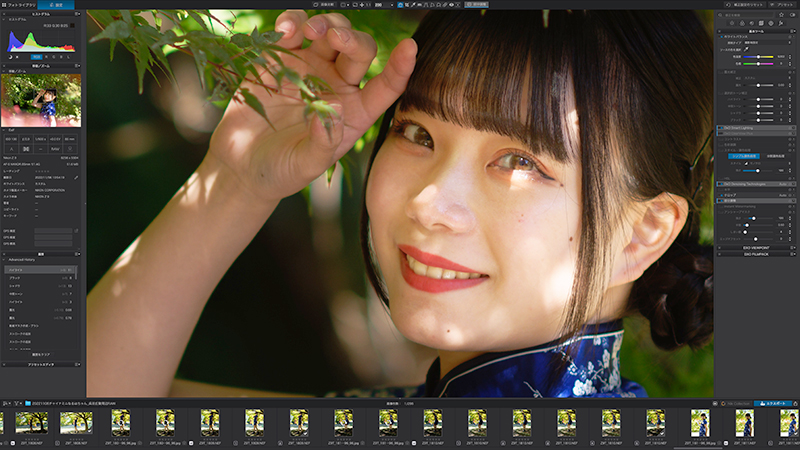Switch to the フォトライブラリ tab

[19, 5]
